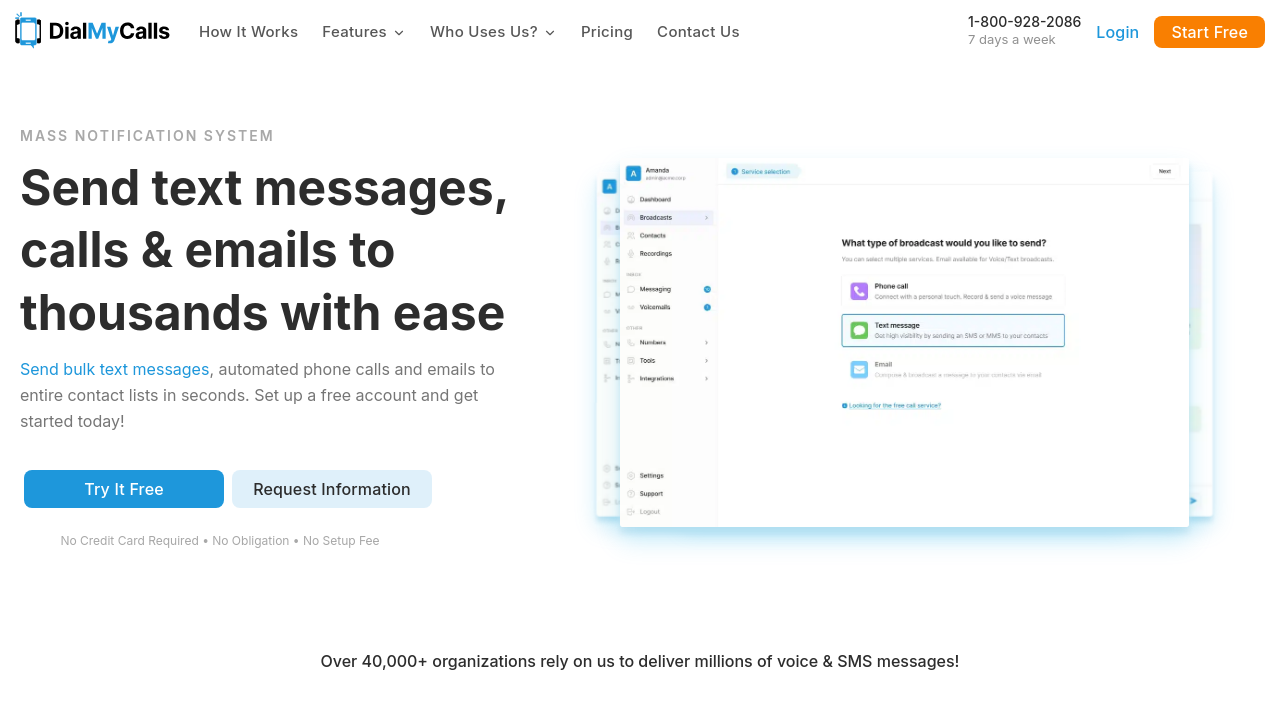Click the Amanda avatar icon in mockup

pos(633,173)
